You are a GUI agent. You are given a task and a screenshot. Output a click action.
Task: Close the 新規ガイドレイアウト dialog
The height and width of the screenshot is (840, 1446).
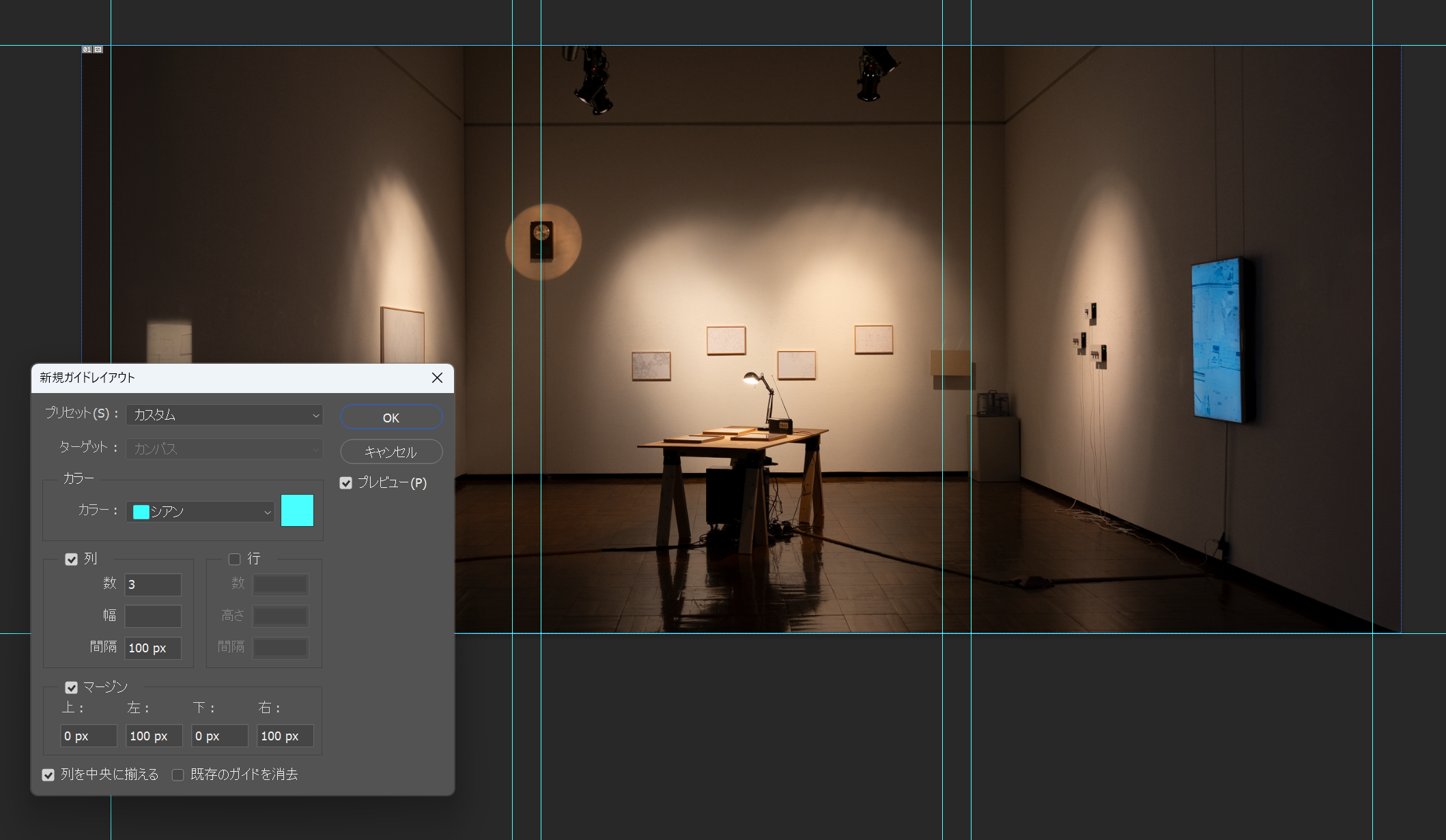point(437,378)
